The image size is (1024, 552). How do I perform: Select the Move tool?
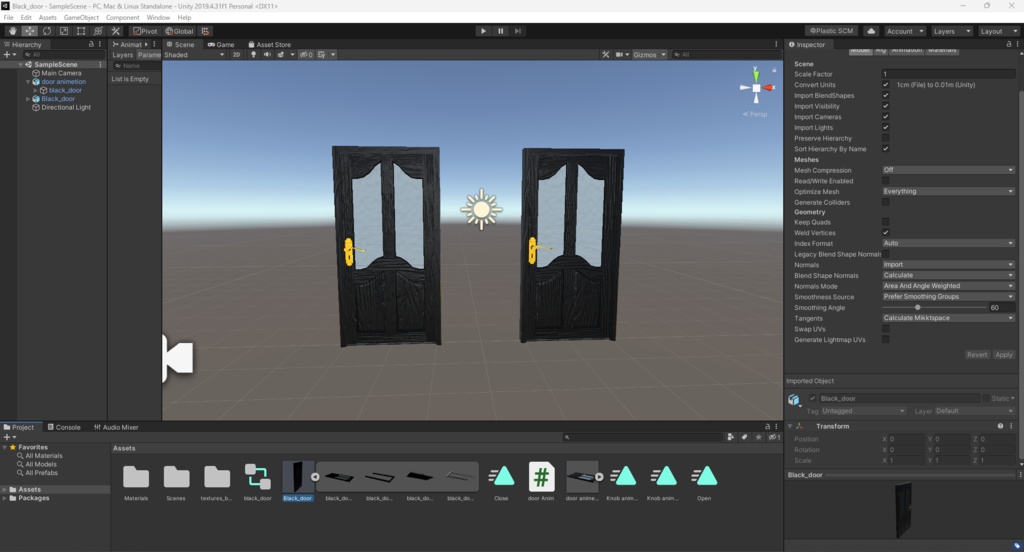29,31
